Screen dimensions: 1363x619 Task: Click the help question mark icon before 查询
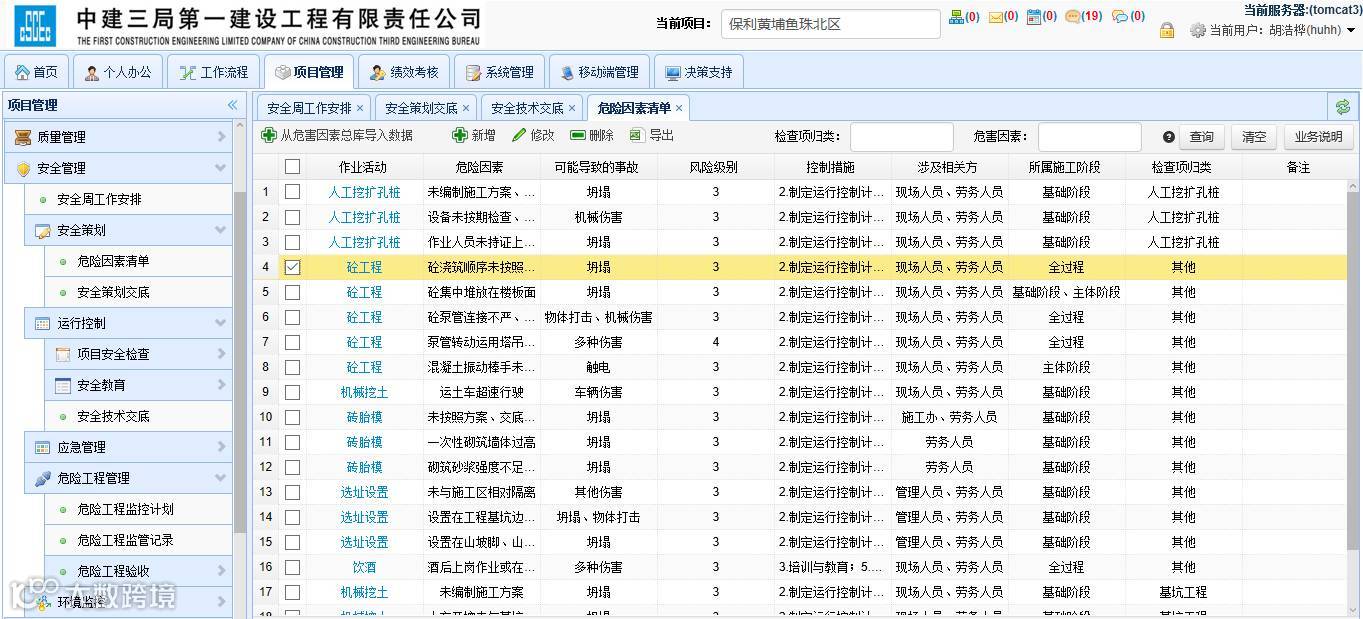(1168, 137)
